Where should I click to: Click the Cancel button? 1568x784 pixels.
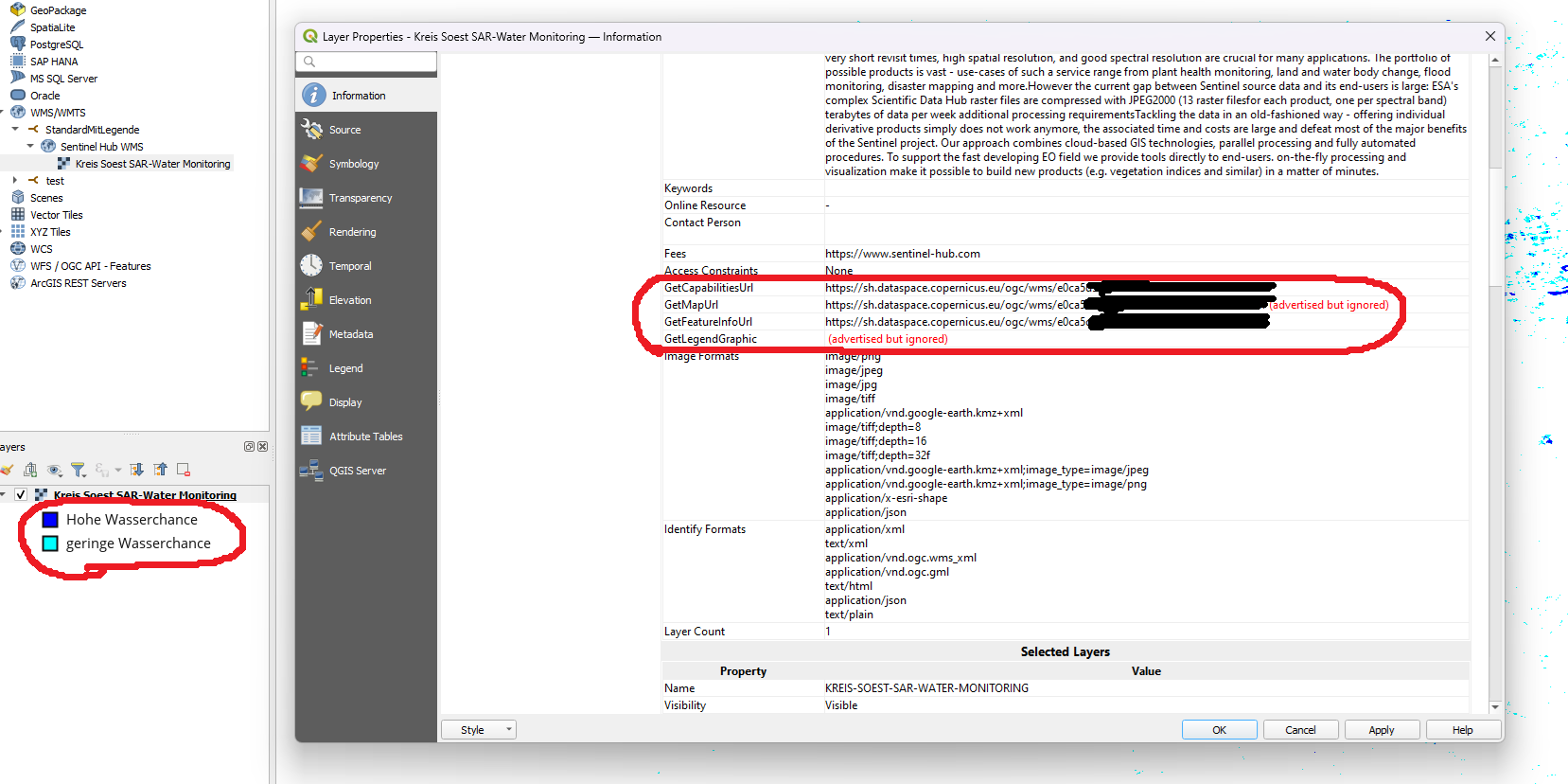coord(1300,730)
